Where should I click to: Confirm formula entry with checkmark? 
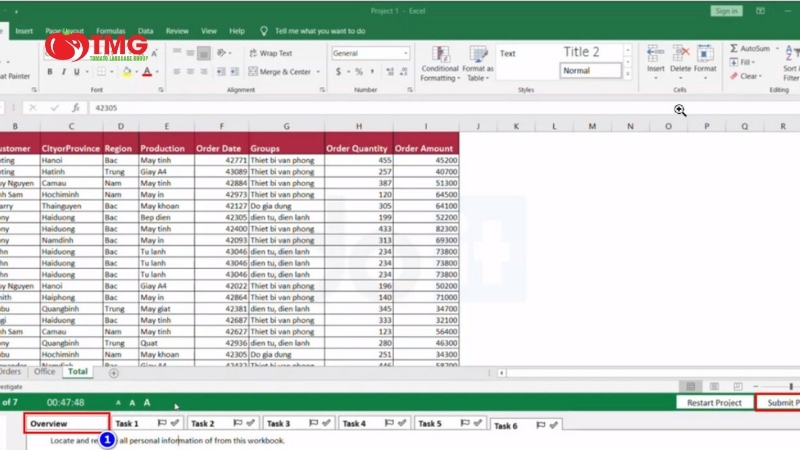click(x=54, y=108)
